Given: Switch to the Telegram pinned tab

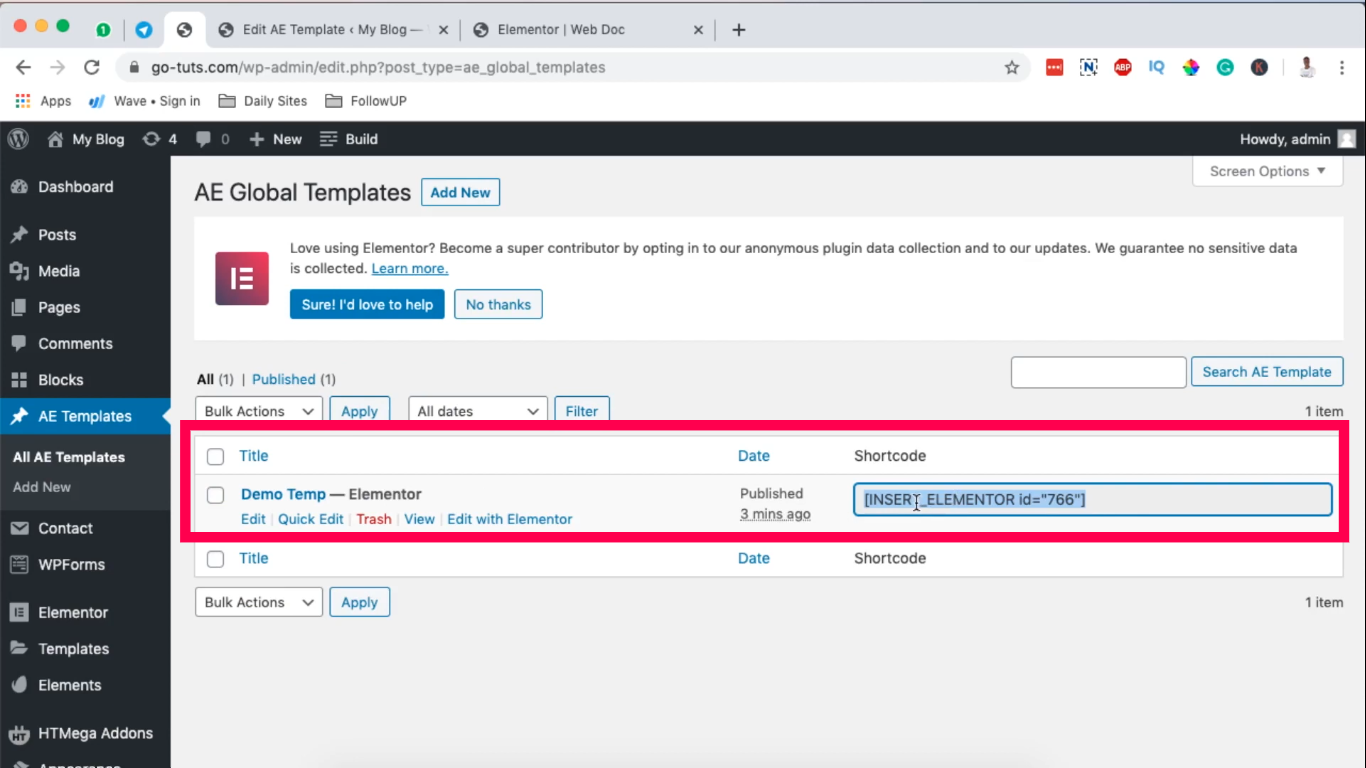Looking at the screenshot, I should [x=144, y=30].
